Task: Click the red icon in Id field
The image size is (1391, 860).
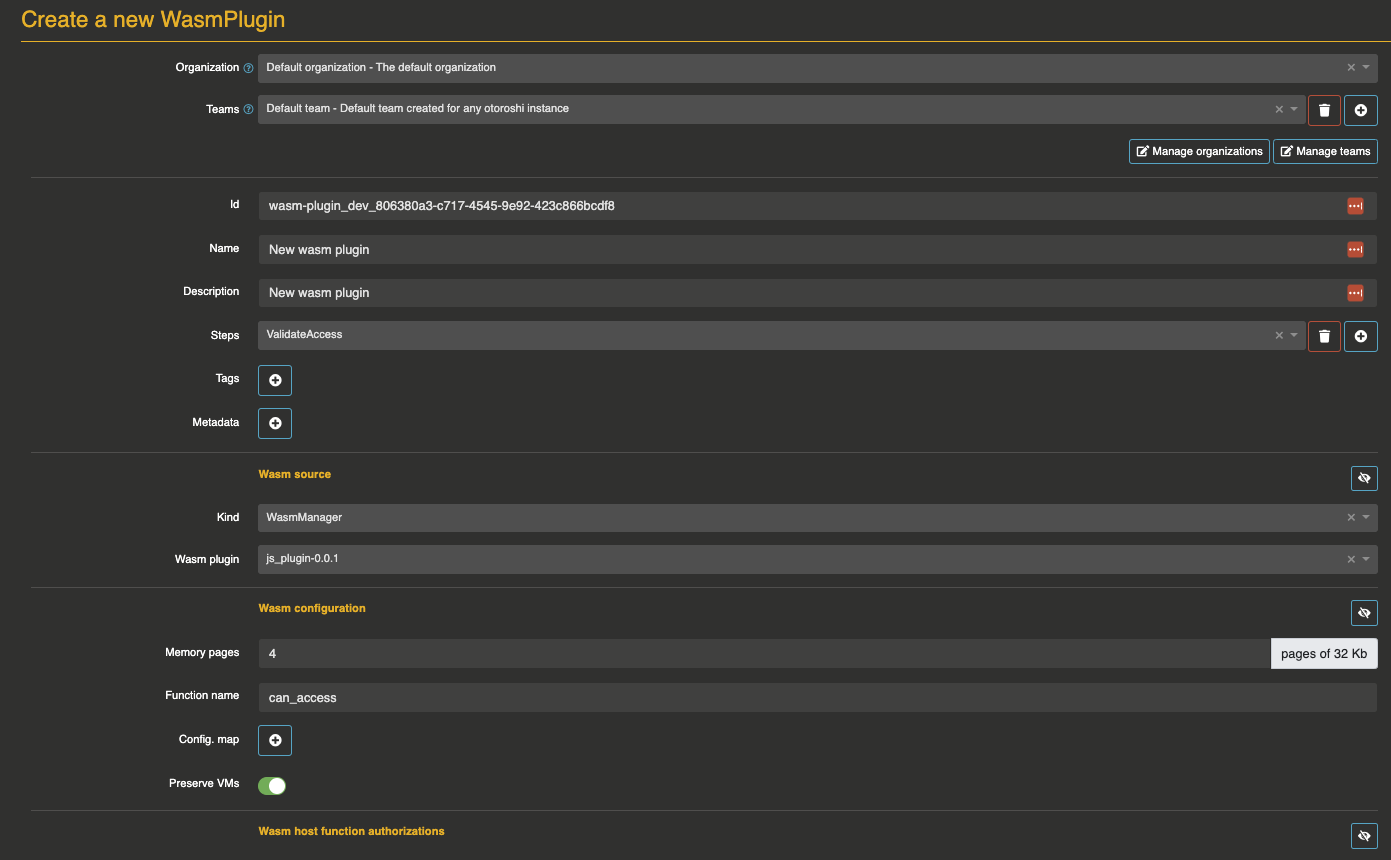Action: pos(1355,206)
